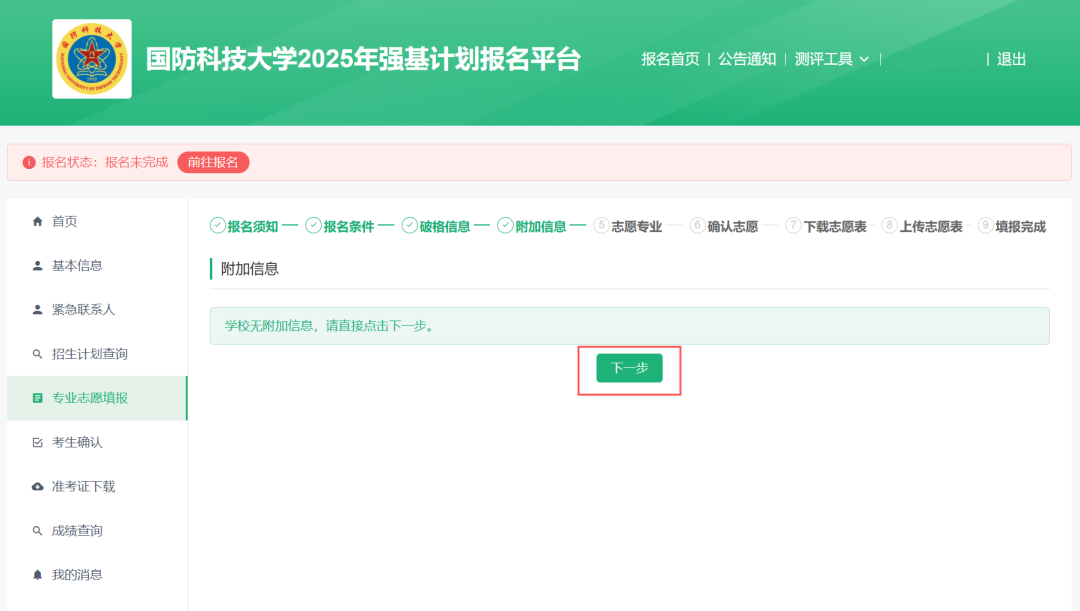Screen dimensions: 1080x611
Task: Click the checkmark circle for 破格信息 step
Action: pos(410,225)
